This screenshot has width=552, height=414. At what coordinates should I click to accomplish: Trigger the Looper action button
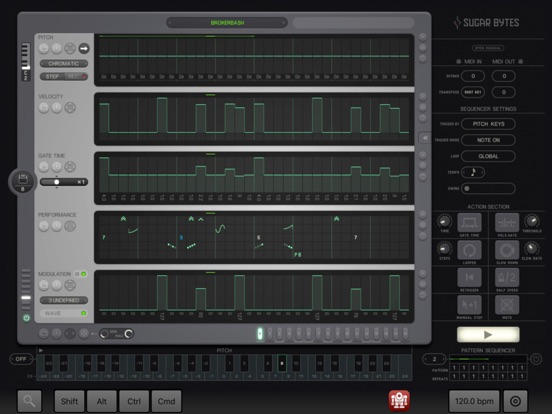click(x=469, y=250)
